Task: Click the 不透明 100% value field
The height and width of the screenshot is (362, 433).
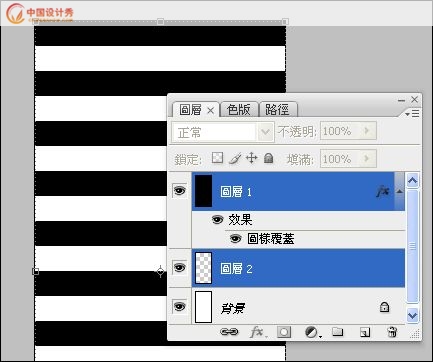Action: coord(348,130)
